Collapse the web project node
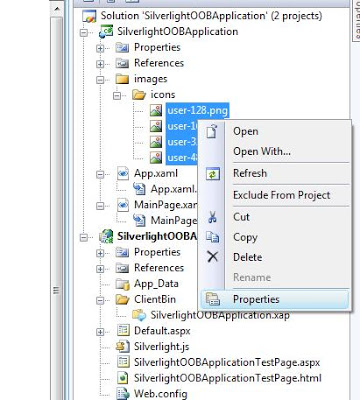The height and width of the screenshot is (400, 360). click(83, 237)
